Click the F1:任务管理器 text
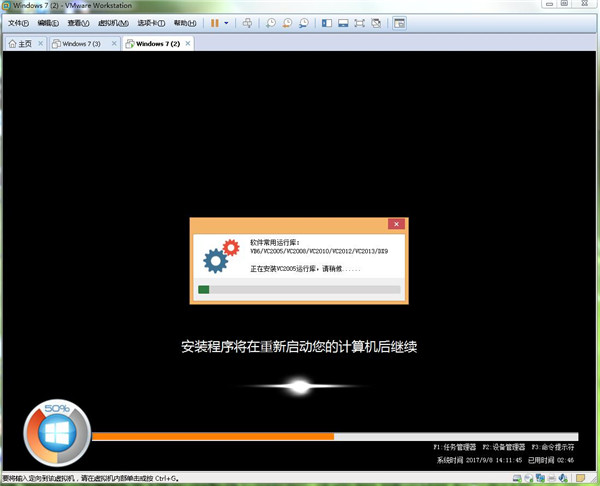Viewport: 600px width, 486px height. click(455, 447)
